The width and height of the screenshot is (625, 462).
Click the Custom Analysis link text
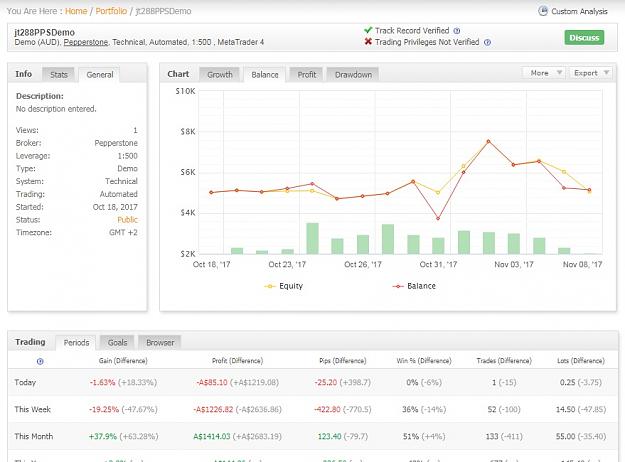[579, 11]
